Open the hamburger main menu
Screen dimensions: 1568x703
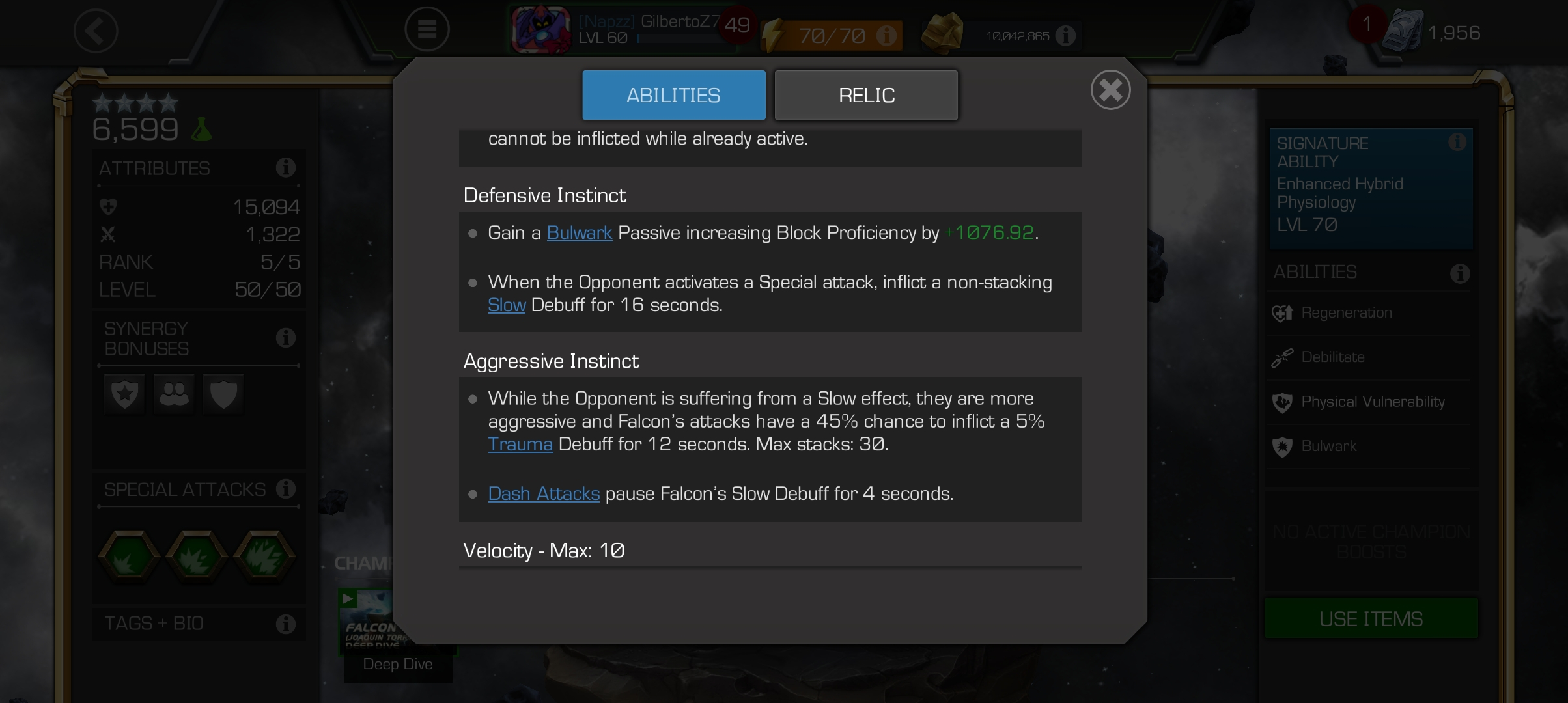pos(427,29)
